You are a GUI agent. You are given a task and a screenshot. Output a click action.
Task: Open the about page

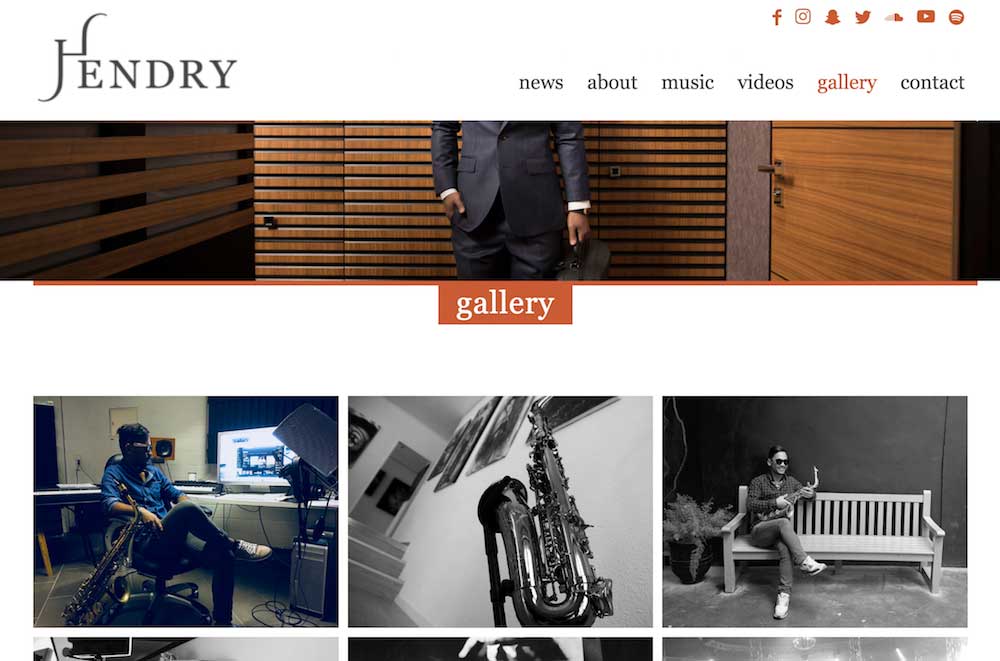point(612,82)
